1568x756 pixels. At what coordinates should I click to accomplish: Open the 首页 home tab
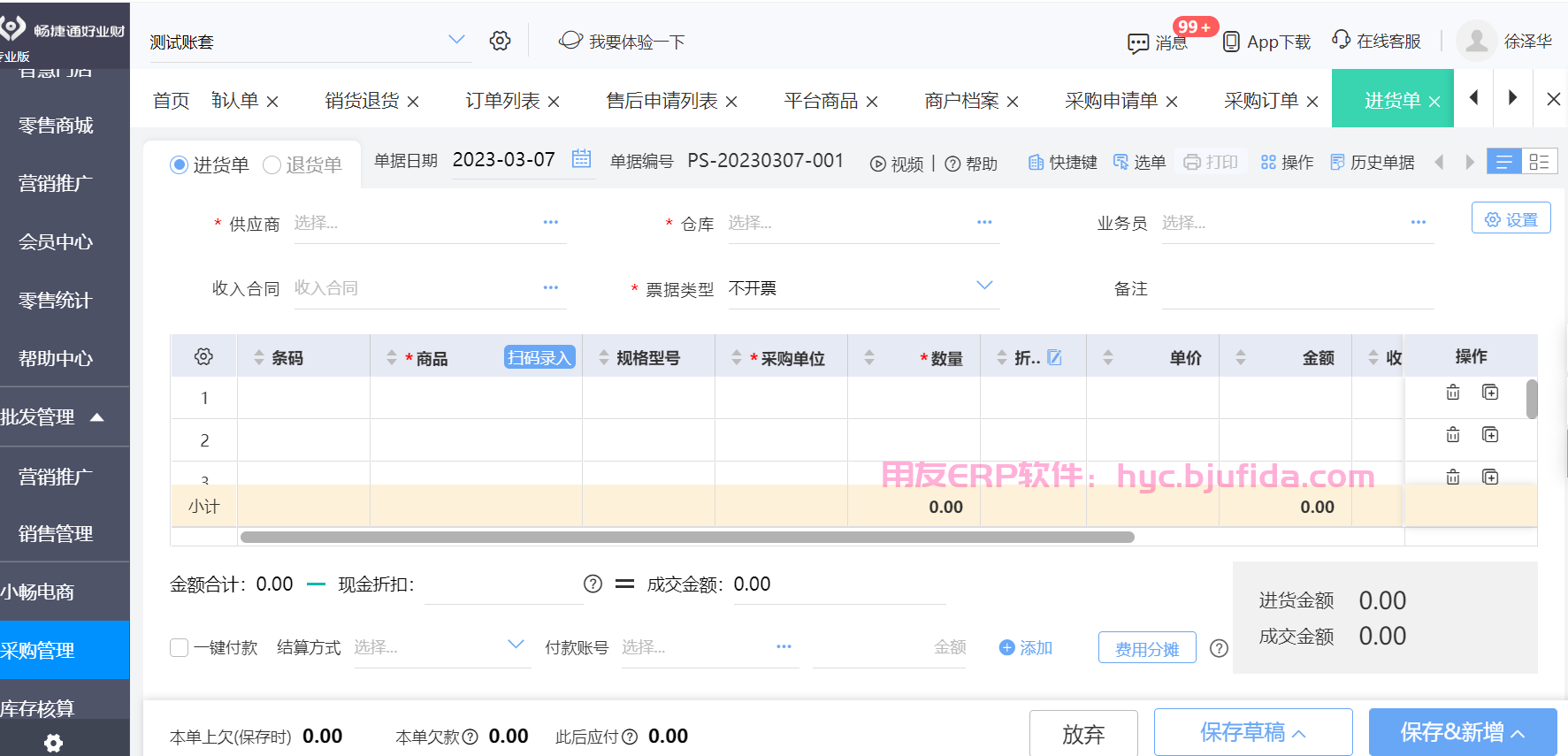171,101
